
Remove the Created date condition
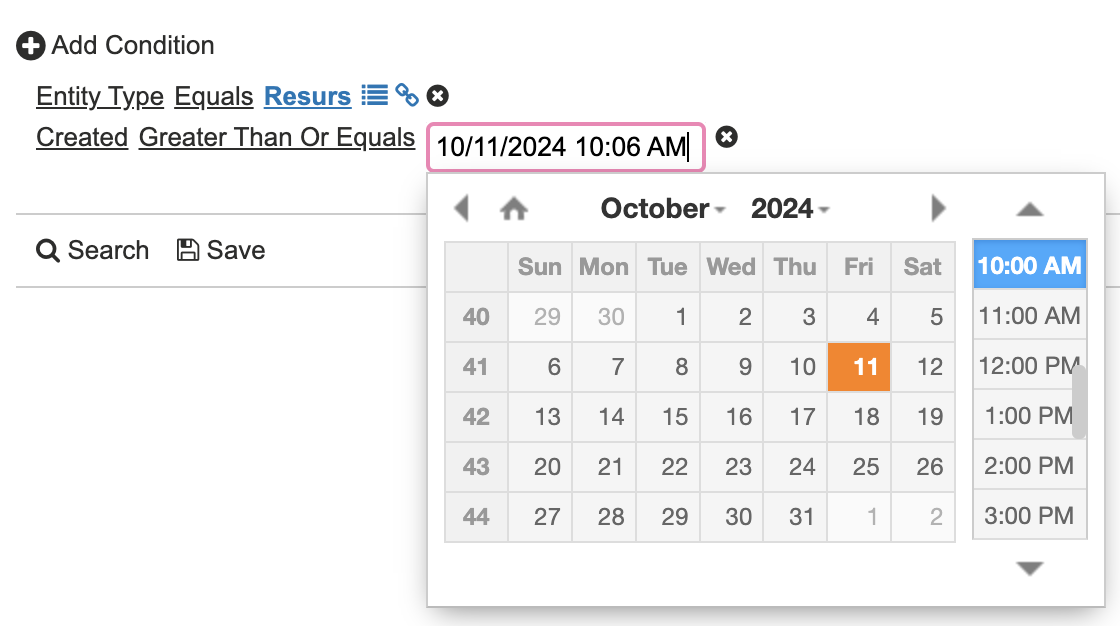pos(727,138)
